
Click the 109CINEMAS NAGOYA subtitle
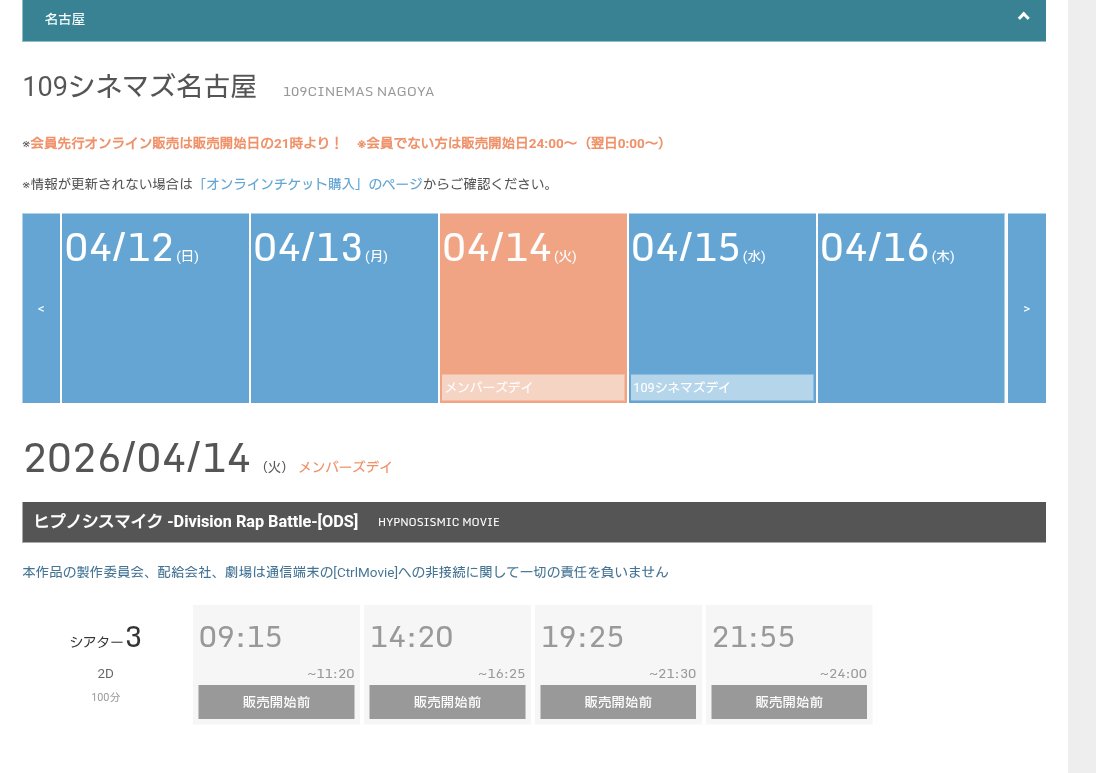359,92
